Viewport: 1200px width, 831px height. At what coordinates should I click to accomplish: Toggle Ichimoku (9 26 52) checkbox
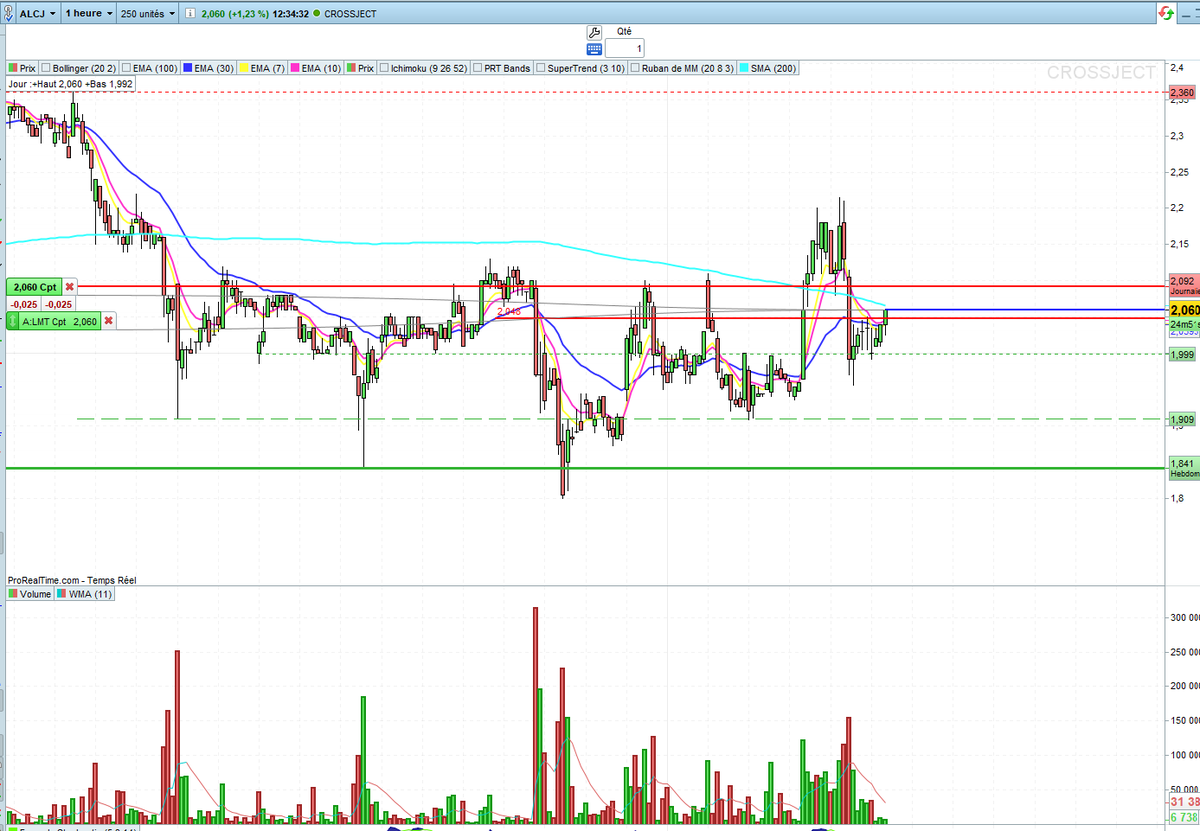pos(384,68)
